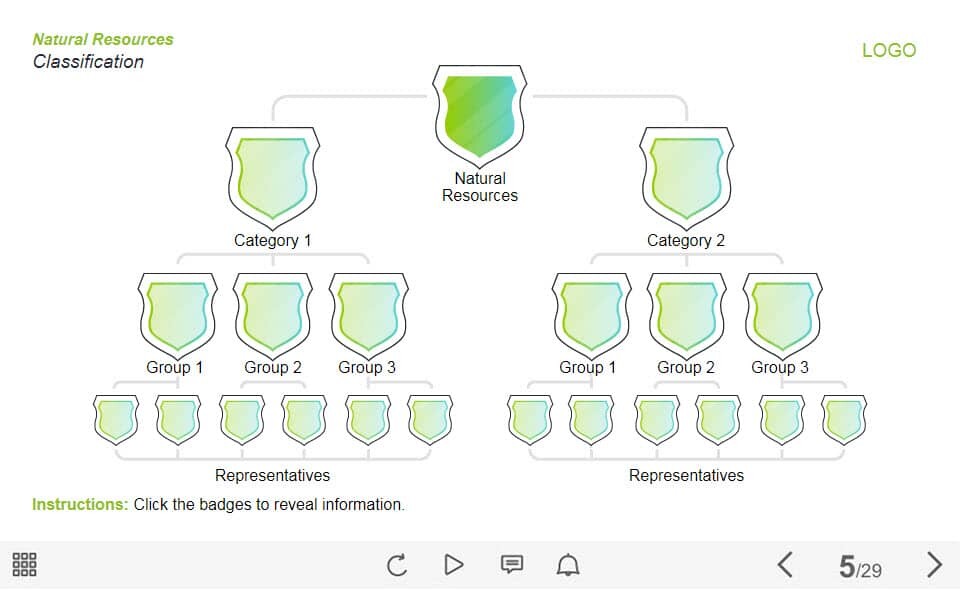The width and height of the screenshot is (960, 590).
Task: Select Group 2 badge under Category 1
Action: 272,315
